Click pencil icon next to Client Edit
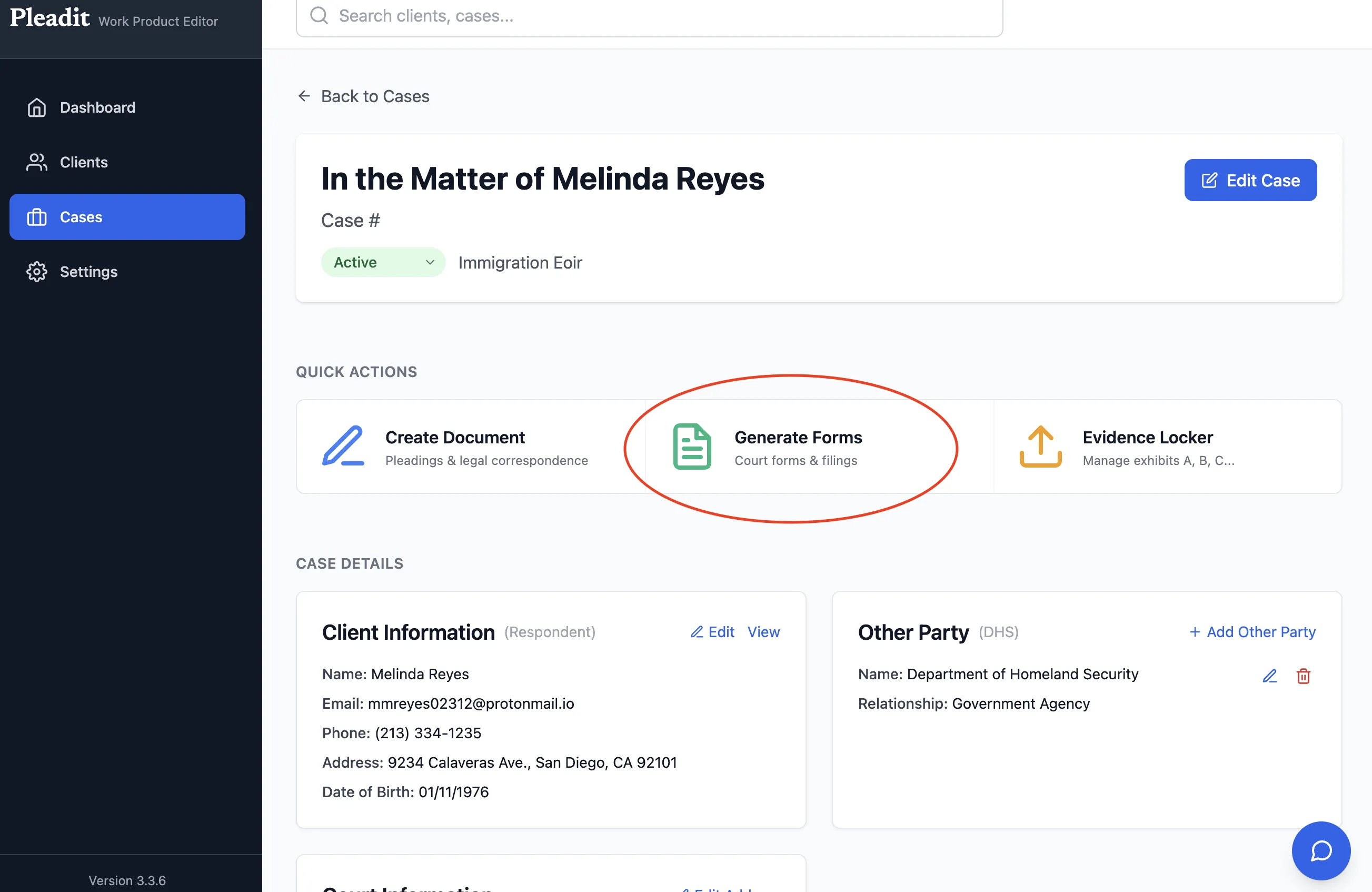The image size is (1372, 892). pos(697,632)
